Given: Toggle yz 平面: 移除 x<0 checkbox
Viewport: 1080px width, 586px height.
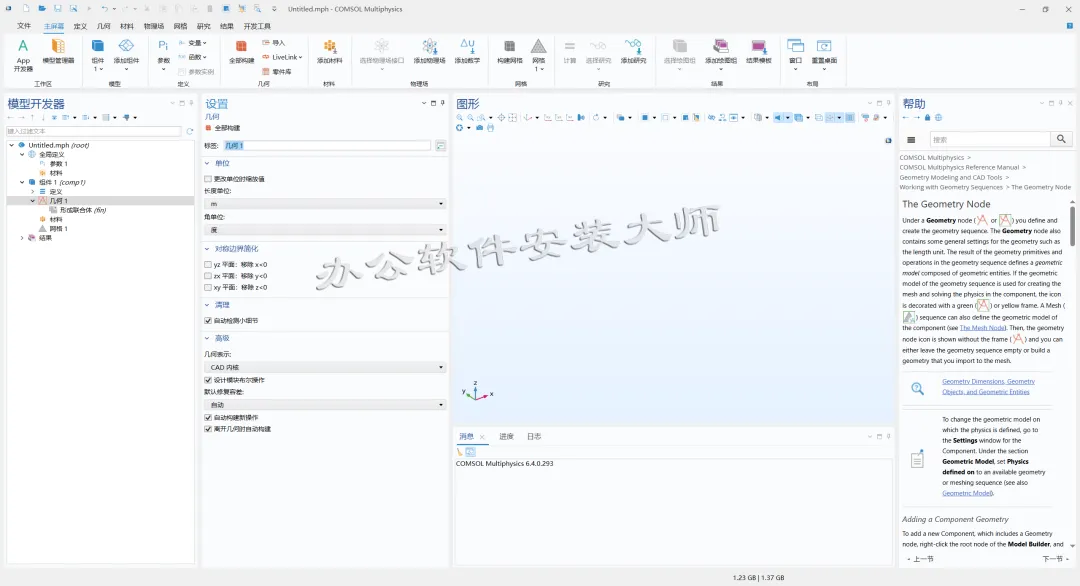Looking at the screenshot, I should (208, 264).
